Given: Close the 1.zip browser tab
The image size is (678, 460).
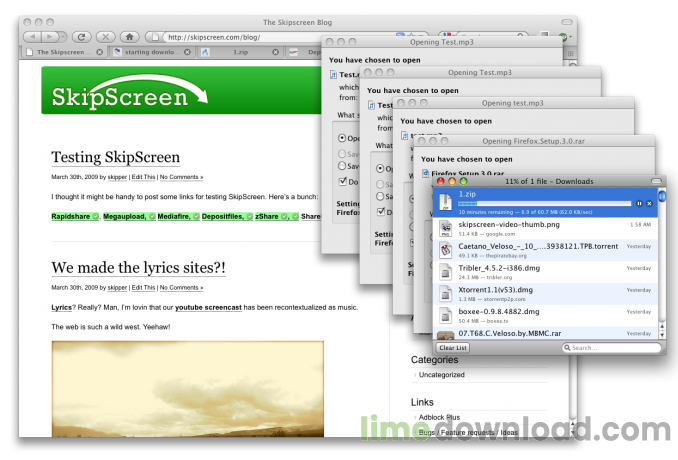Looking at the screenshot, I should tap(275, 52).
